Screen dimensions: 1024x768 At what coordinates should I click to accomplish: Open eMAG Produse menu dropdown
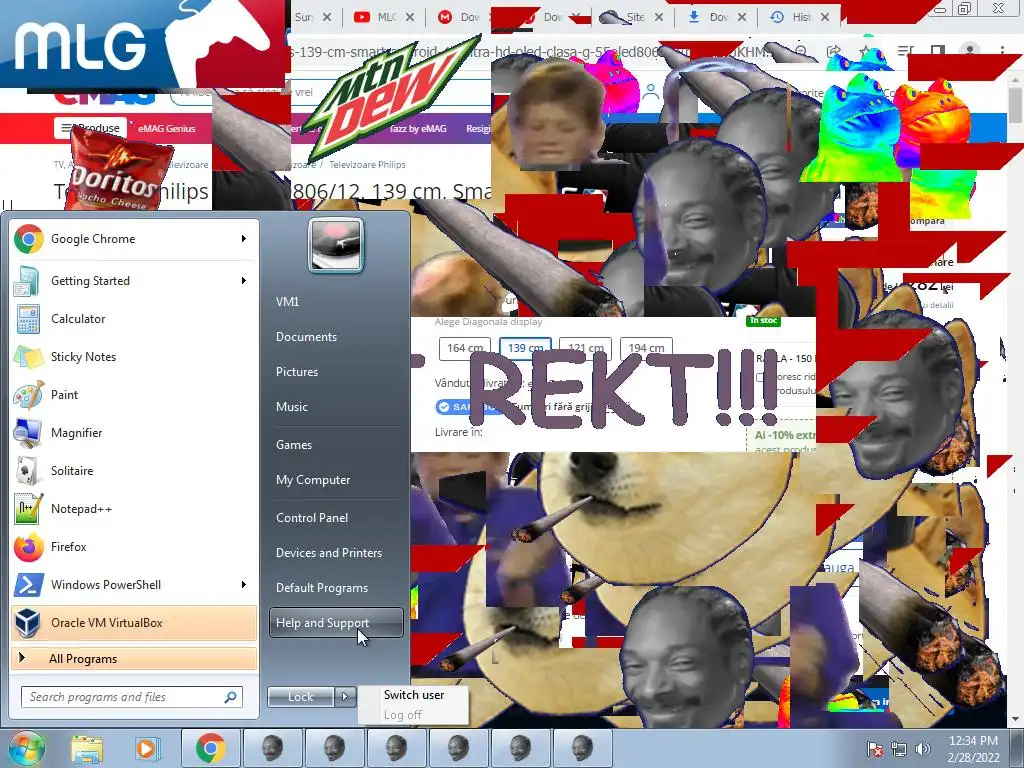pyautogui.click(x=90, y=128)
